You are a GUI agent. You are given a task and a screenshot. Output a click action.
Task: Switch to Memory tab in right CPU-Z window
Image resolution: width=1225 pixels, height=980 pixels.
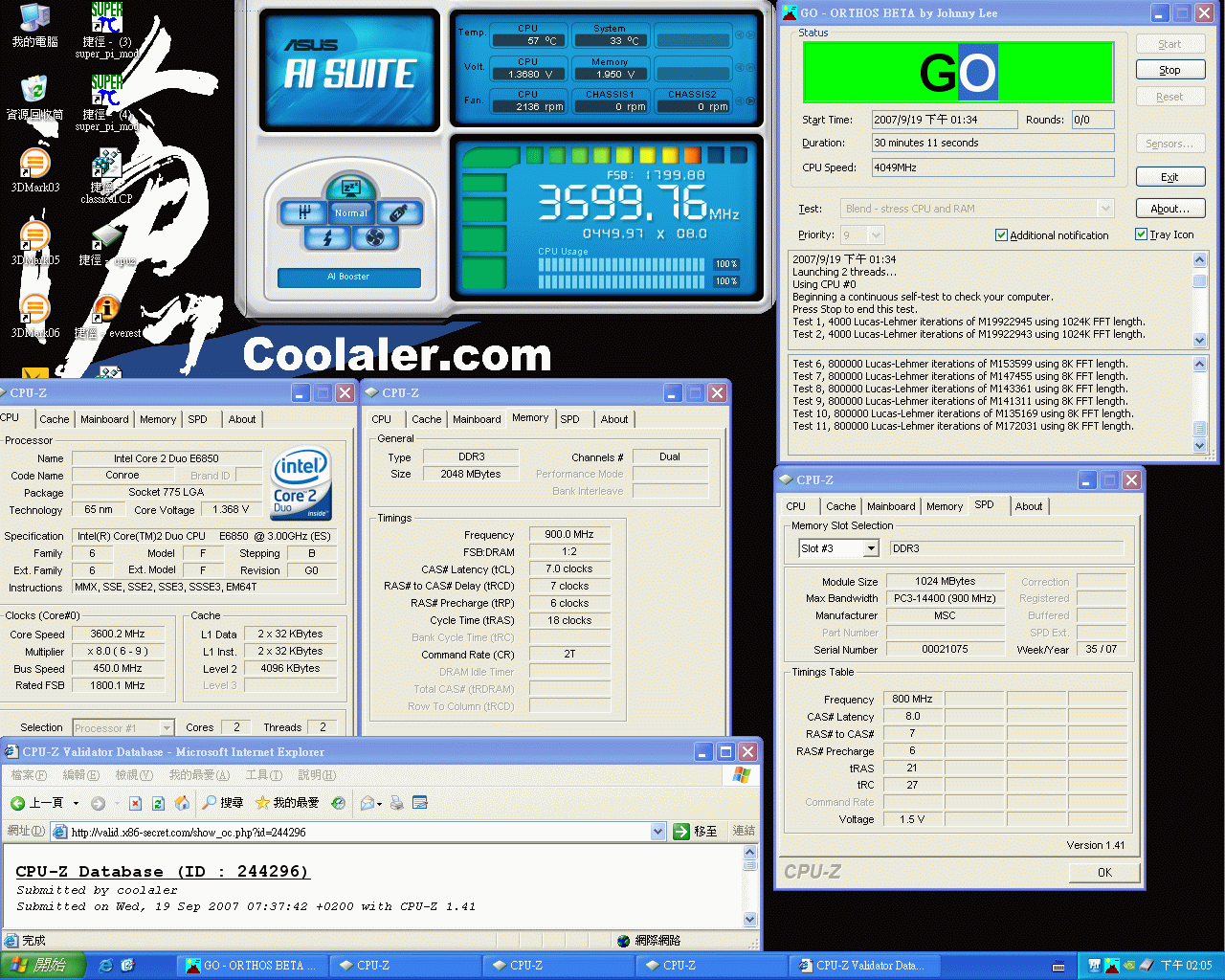click(945, 506)
